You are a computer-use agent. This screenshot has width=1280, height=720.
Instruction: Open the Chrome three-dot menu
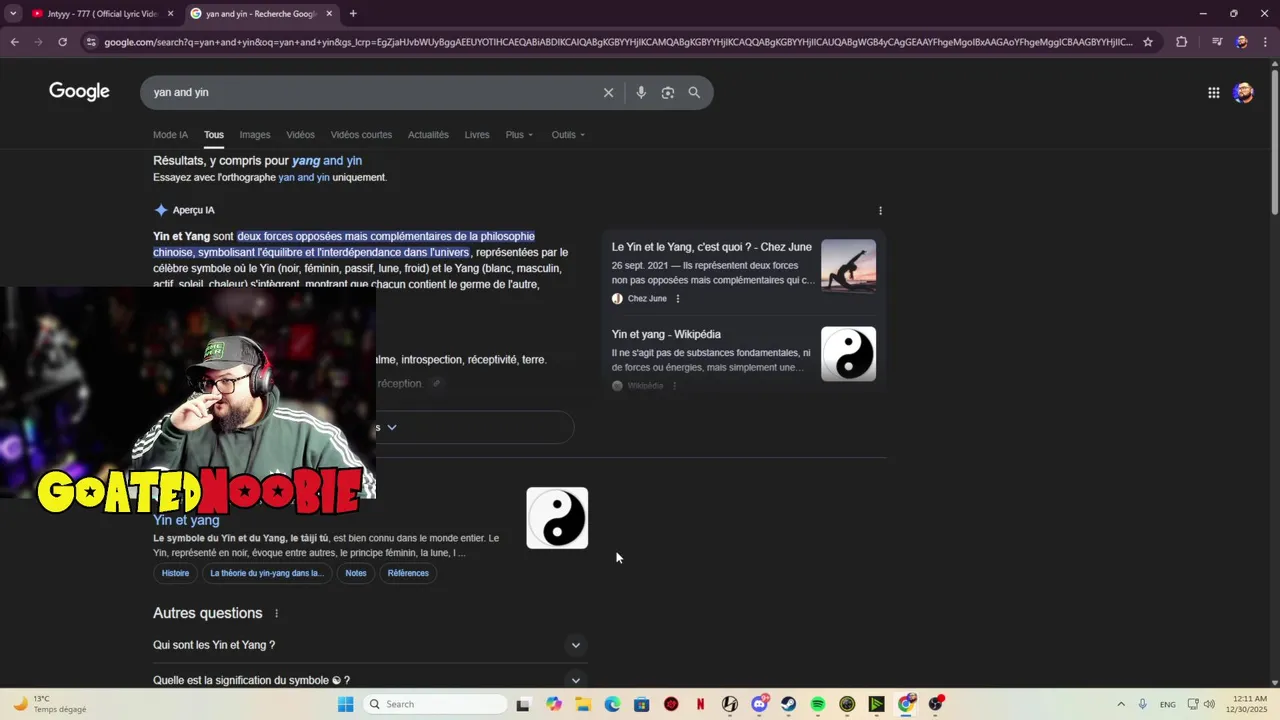point(1265,42)
